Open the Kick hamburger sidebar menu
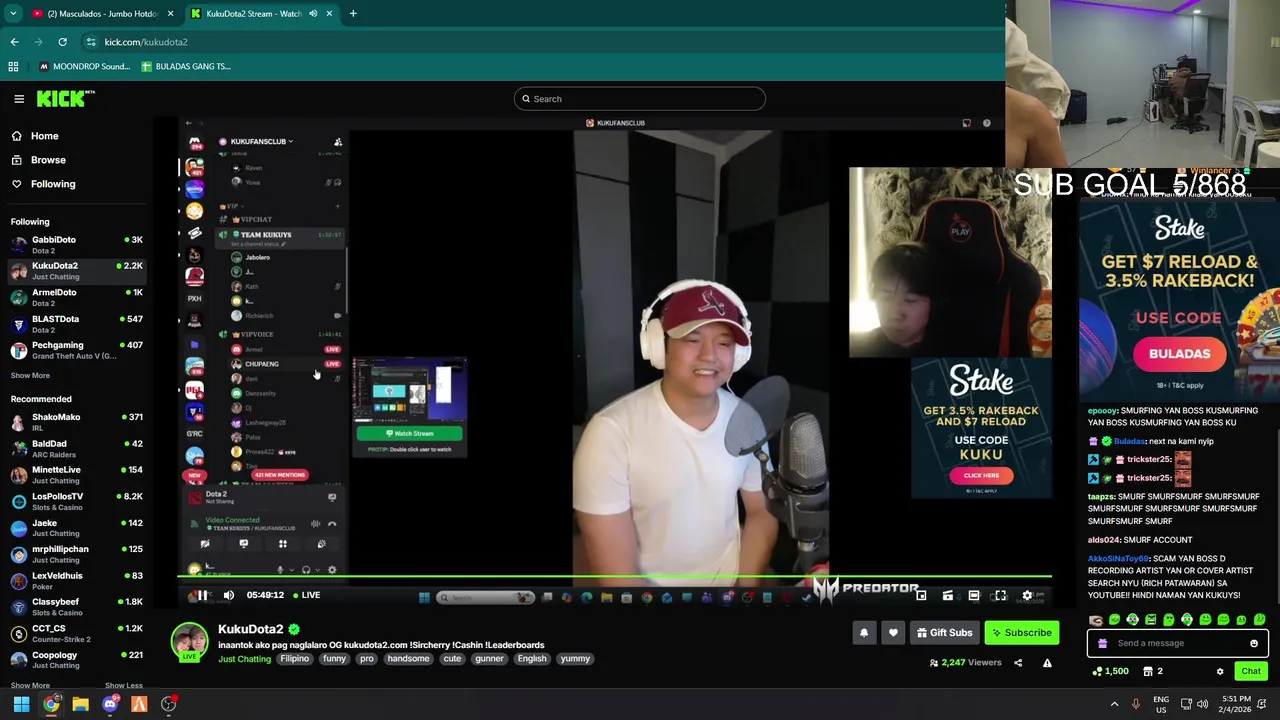The image size is (1280, 720). (x=19, y=98)
